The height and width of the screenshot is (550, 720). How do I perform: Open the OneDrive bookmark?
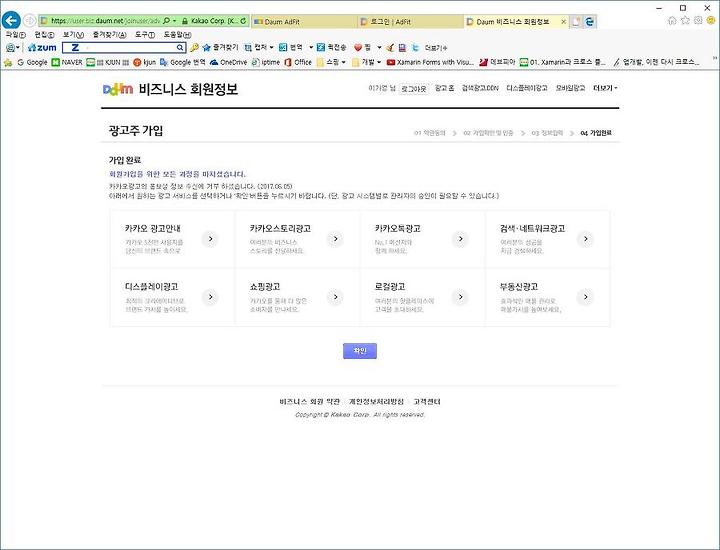(229, 62)
